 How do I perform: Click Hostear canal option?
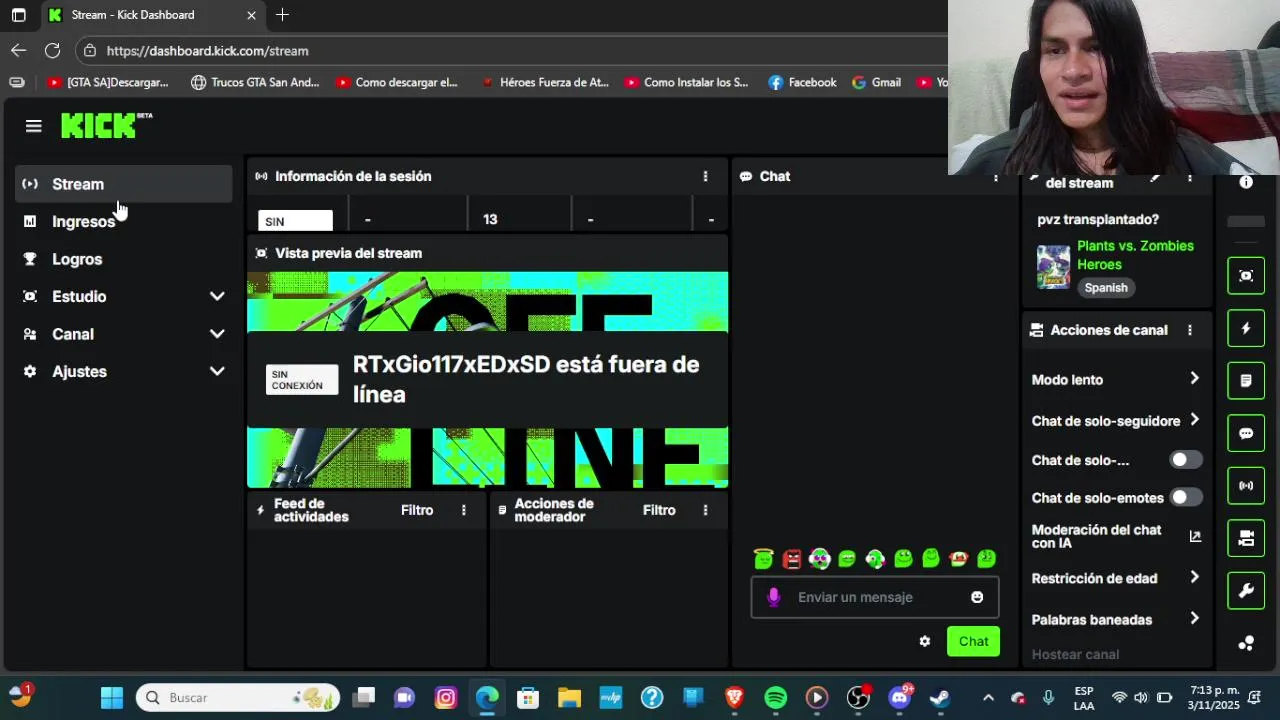[1075, 654]
